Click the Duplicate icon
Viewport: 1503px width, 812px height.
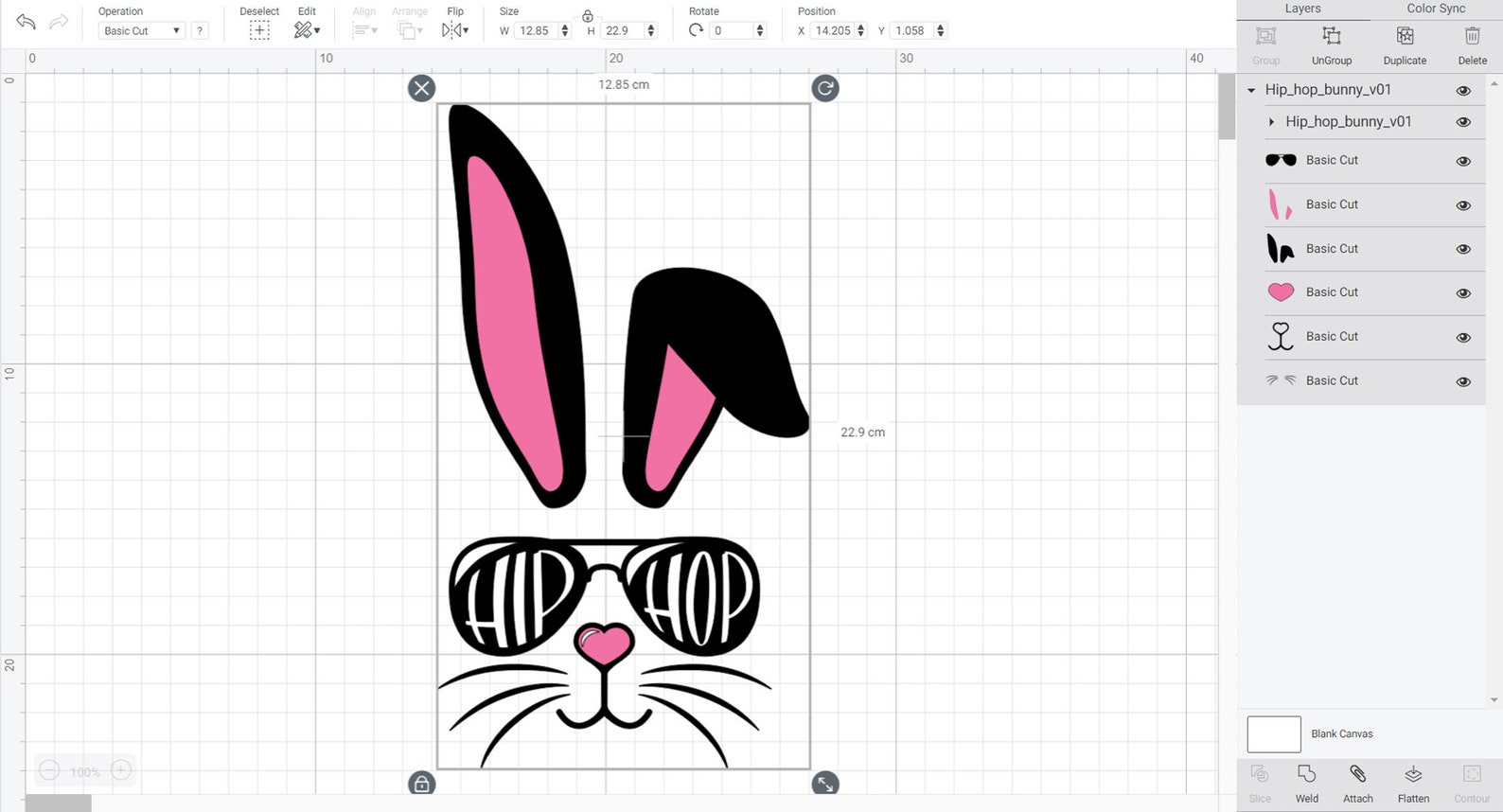coord(1405,36)
